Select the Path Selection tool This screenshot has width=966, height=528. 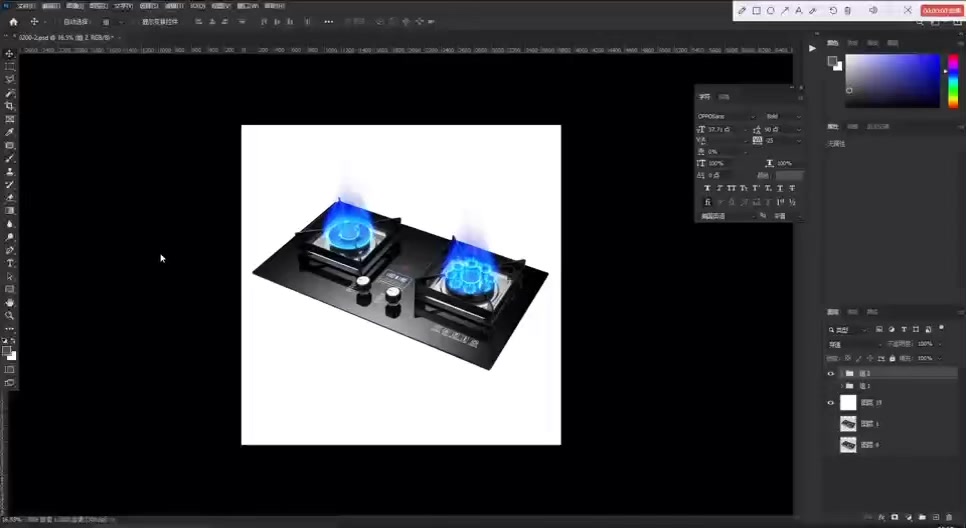tap(9, 277)
